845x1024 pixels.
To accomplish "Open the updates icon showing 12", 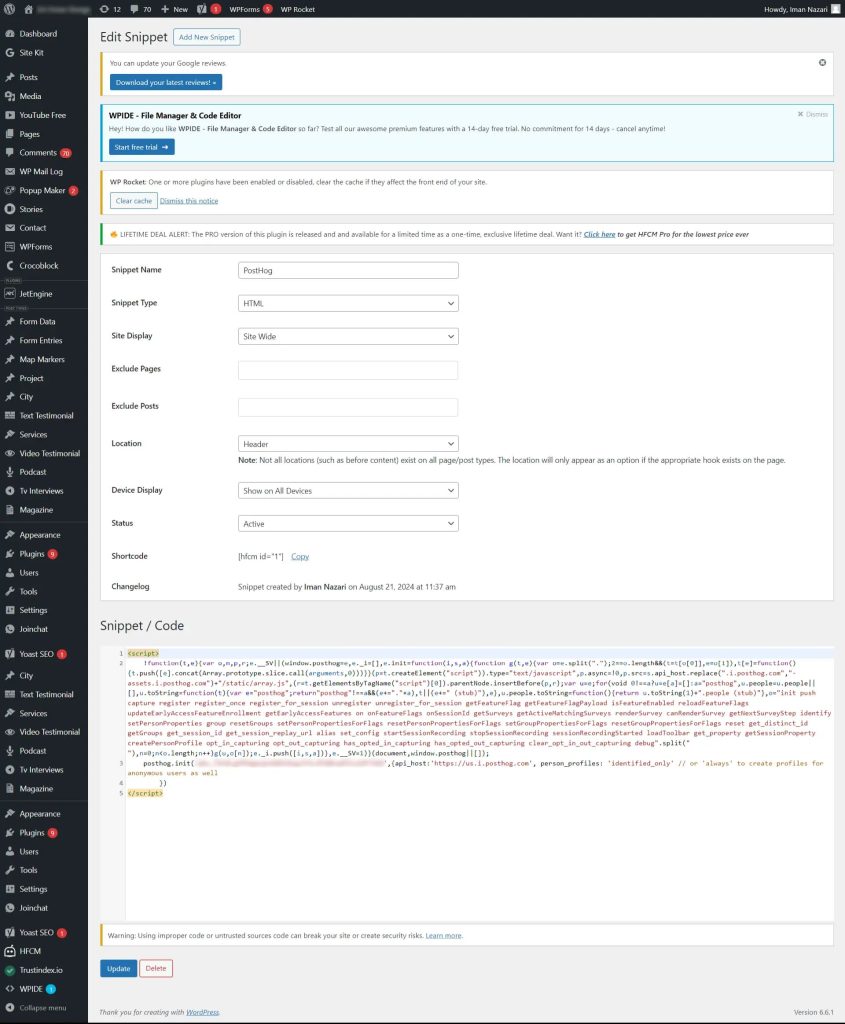I will click(110, 9).
